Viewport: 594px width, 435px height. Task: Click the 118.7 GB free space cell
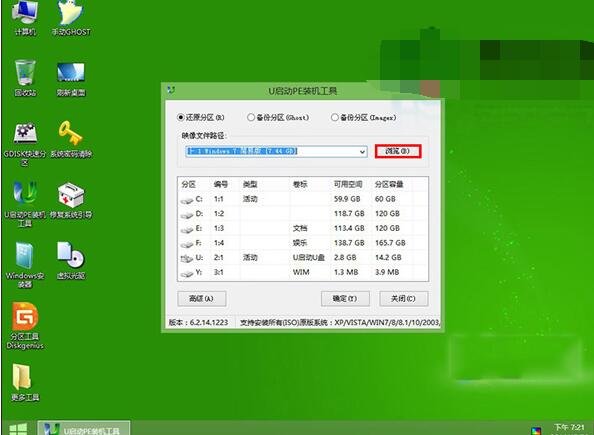[x=349, y=214]
